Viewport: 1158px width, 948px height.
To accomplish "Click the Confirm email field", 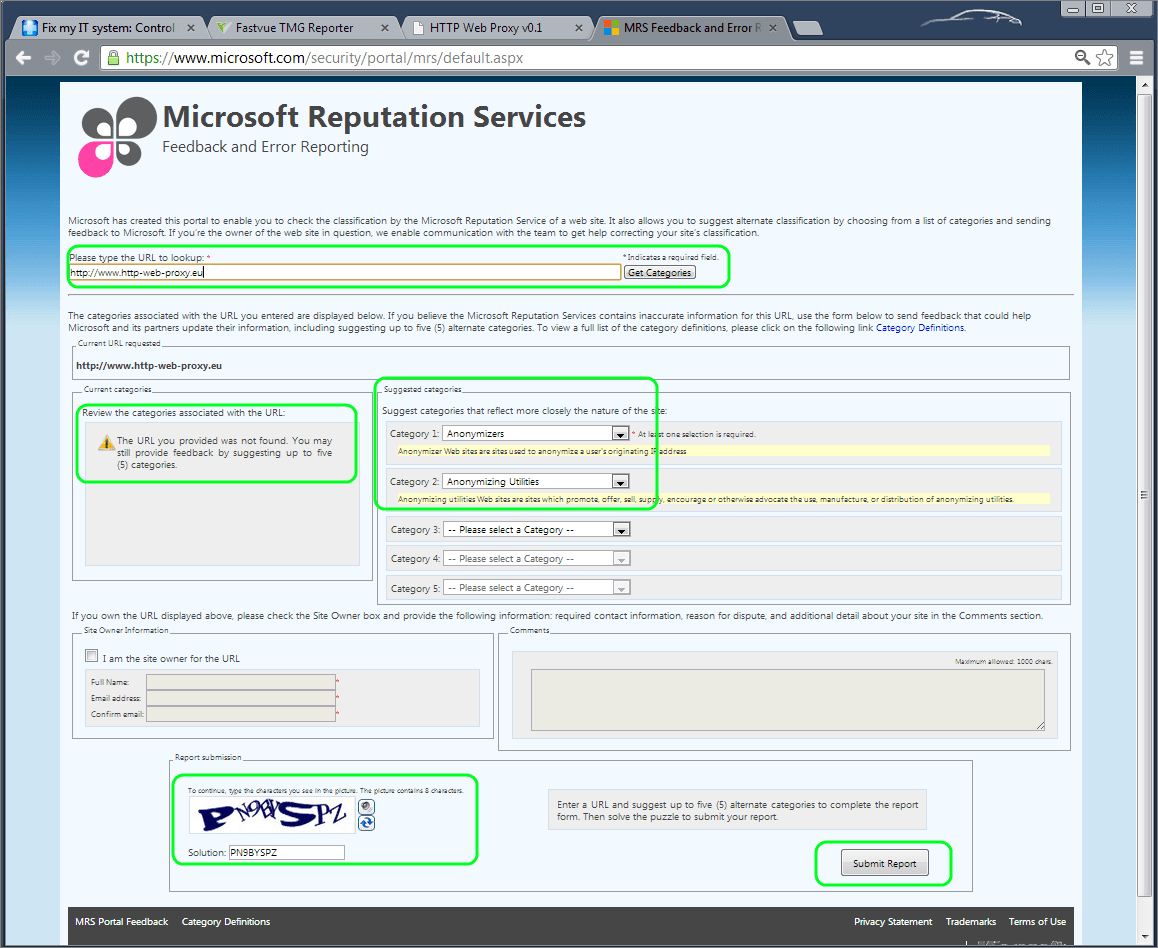I will click(241, 714).
